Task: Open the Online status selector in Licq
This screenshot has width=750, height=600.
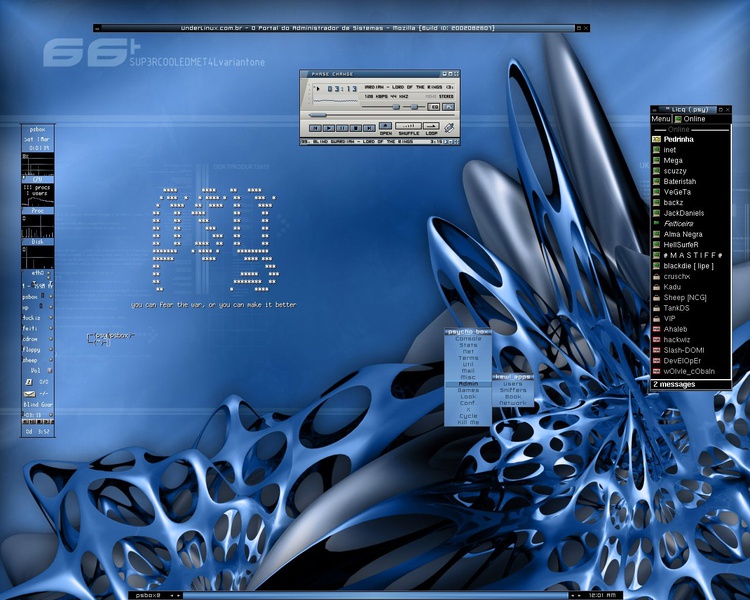Action: (690, 119)
